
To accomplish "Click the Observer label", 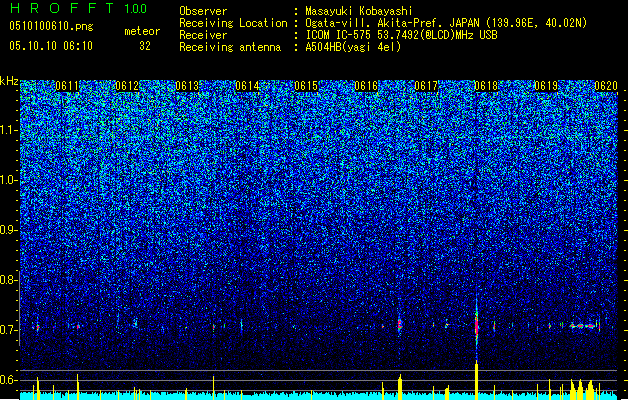I will 203,11.
